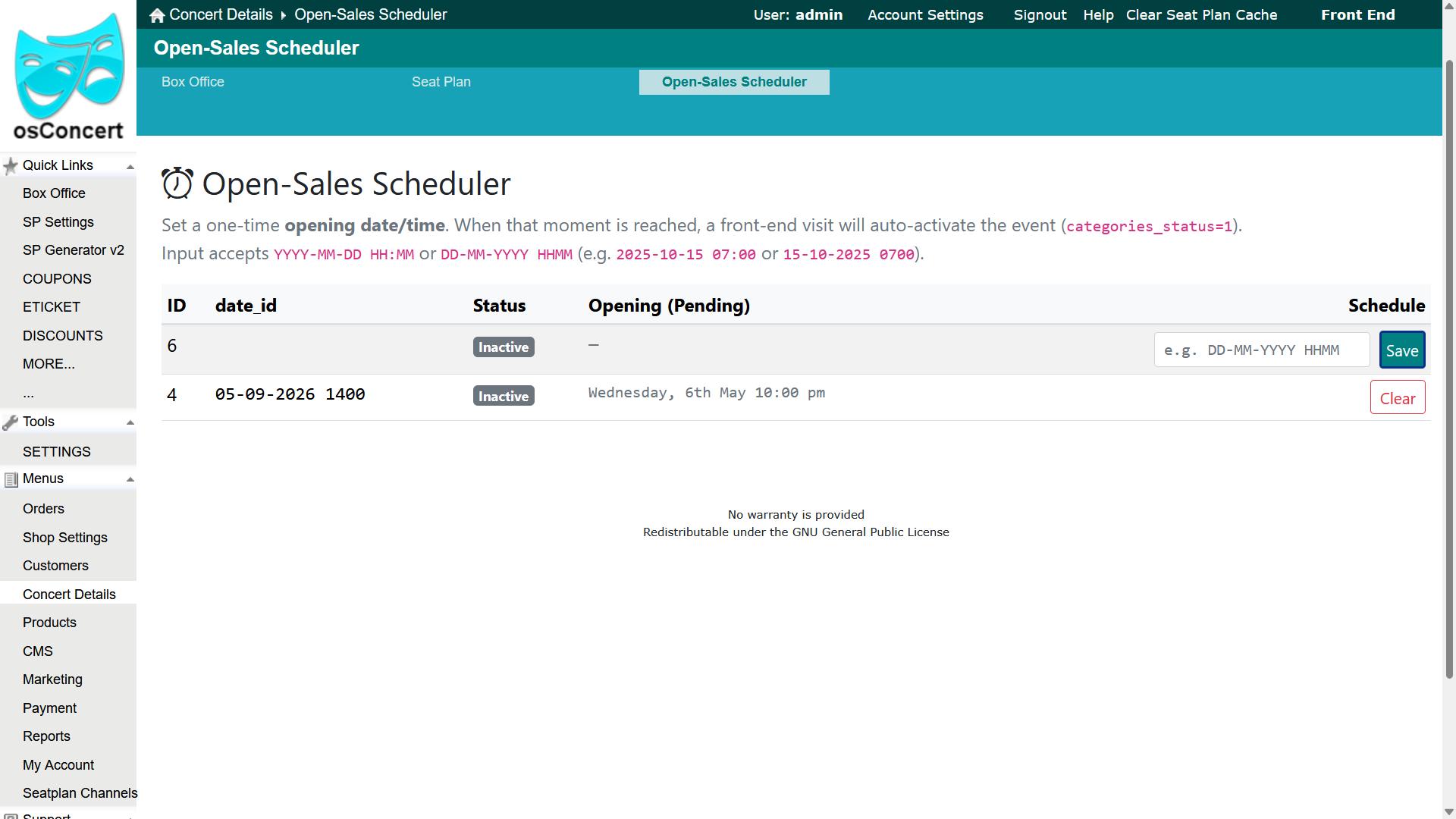
Task: Open ETICKET in the sidebar
Action: 52,307
